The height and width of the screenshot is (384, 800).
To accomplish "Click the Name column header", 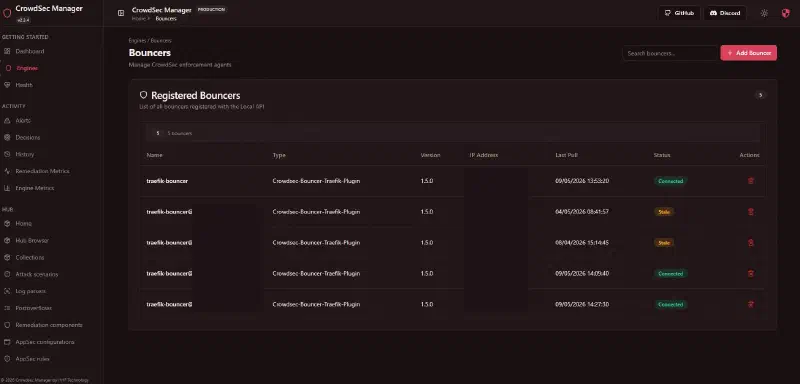I will click(155, 155).
